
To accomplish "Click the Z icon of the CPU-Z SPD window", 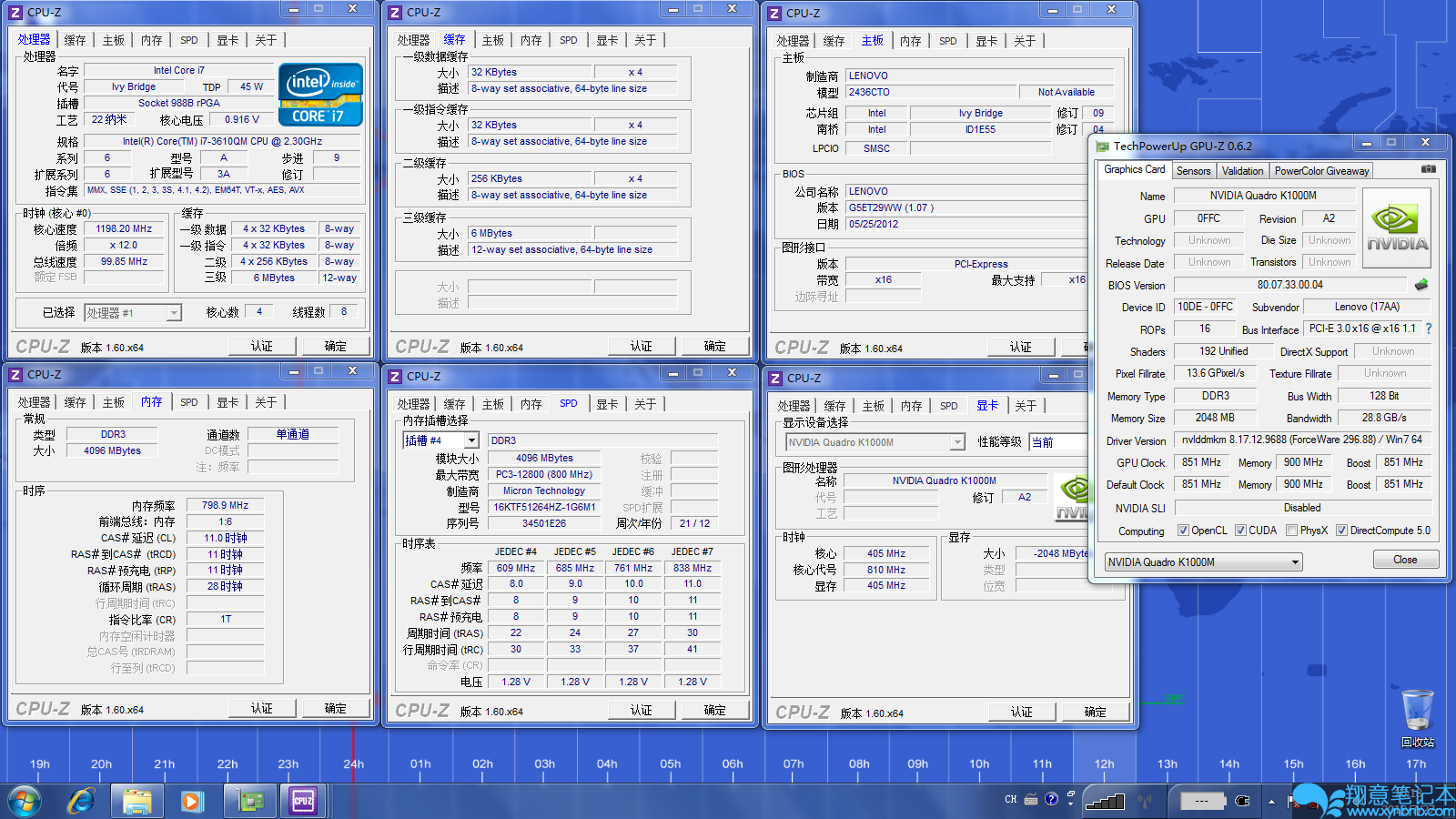I will [394, 377].
